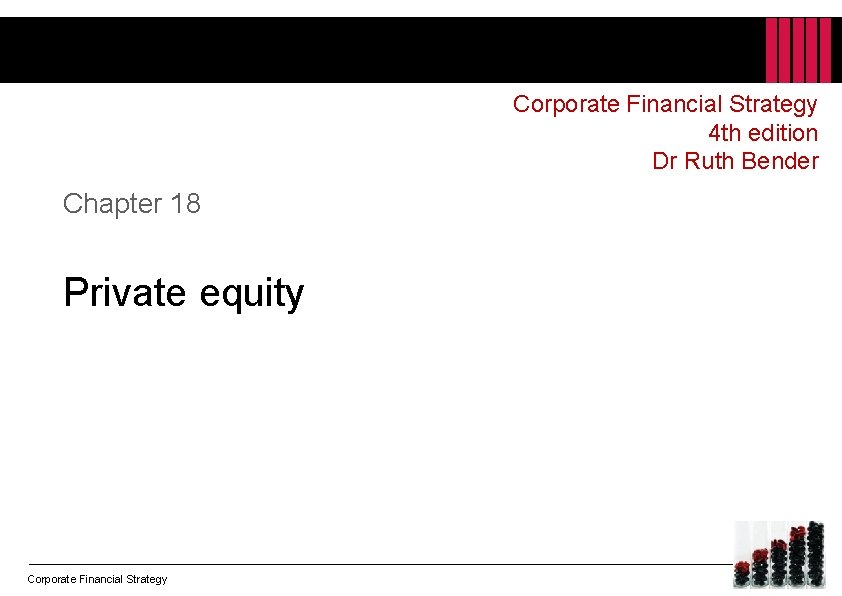Click footer 'Corporate Financial Strategy' text
Viewport: 842px width, 596px height.
97,579
